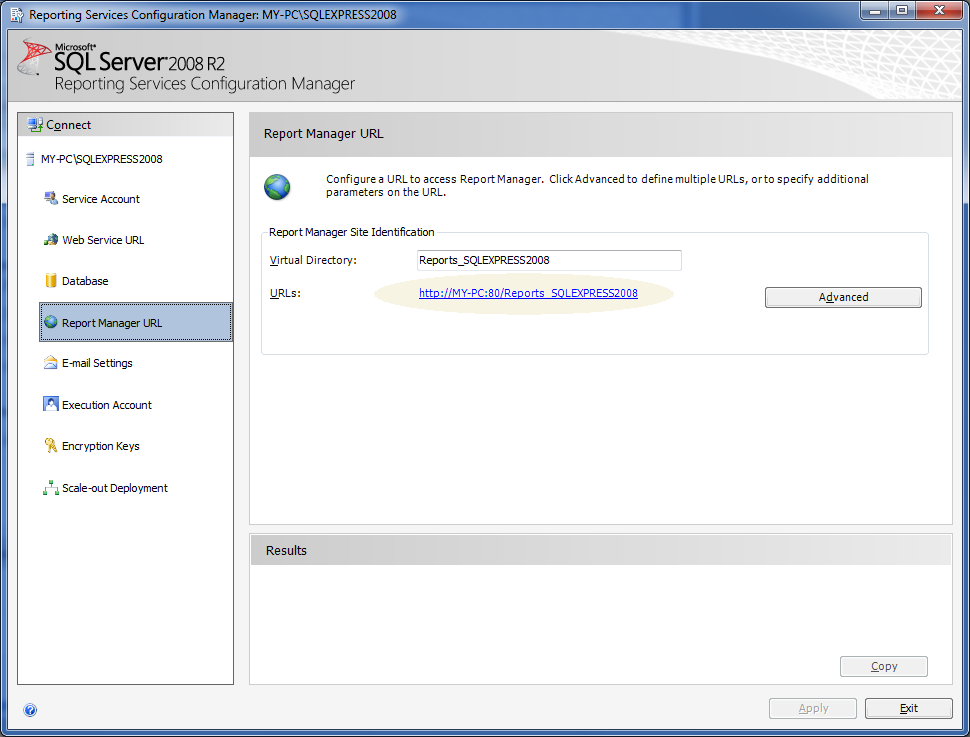Click the Report Manager URL globe icon in sidebar
Screen dimensions: 970x737
(x=51, y=322)
